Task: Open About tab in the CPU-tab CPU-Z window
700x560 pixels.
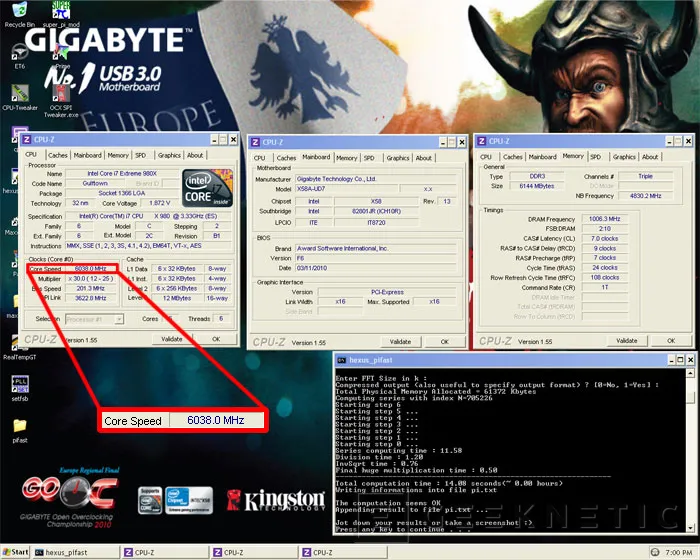Action: point(195,155)
